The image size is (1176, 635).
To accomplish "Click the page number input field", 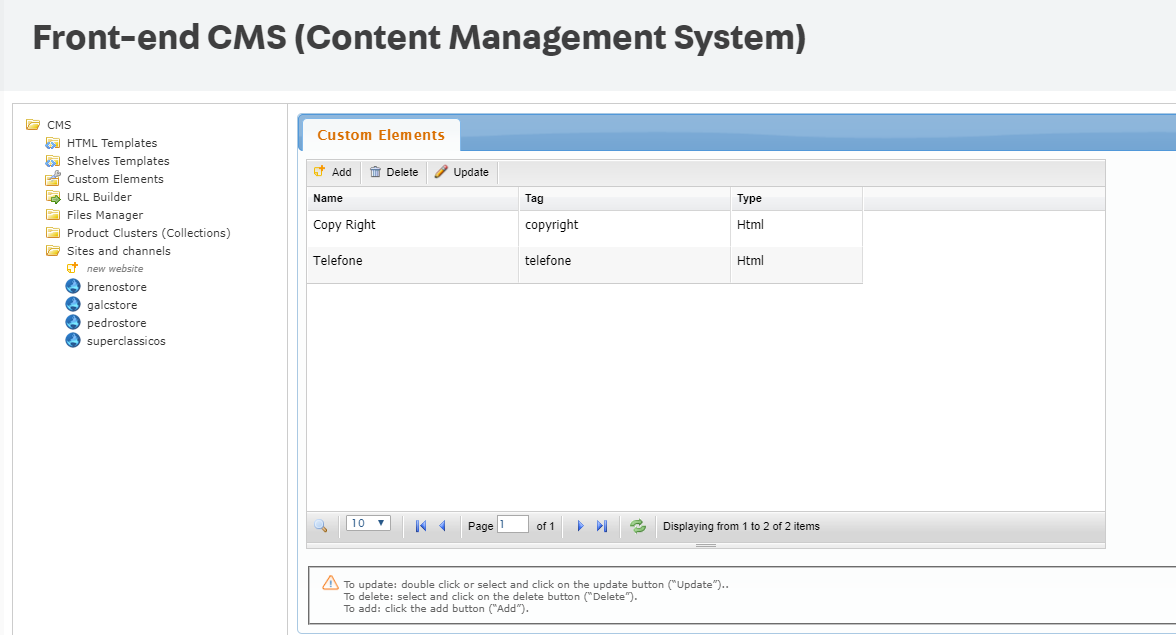I will (513, 525).
